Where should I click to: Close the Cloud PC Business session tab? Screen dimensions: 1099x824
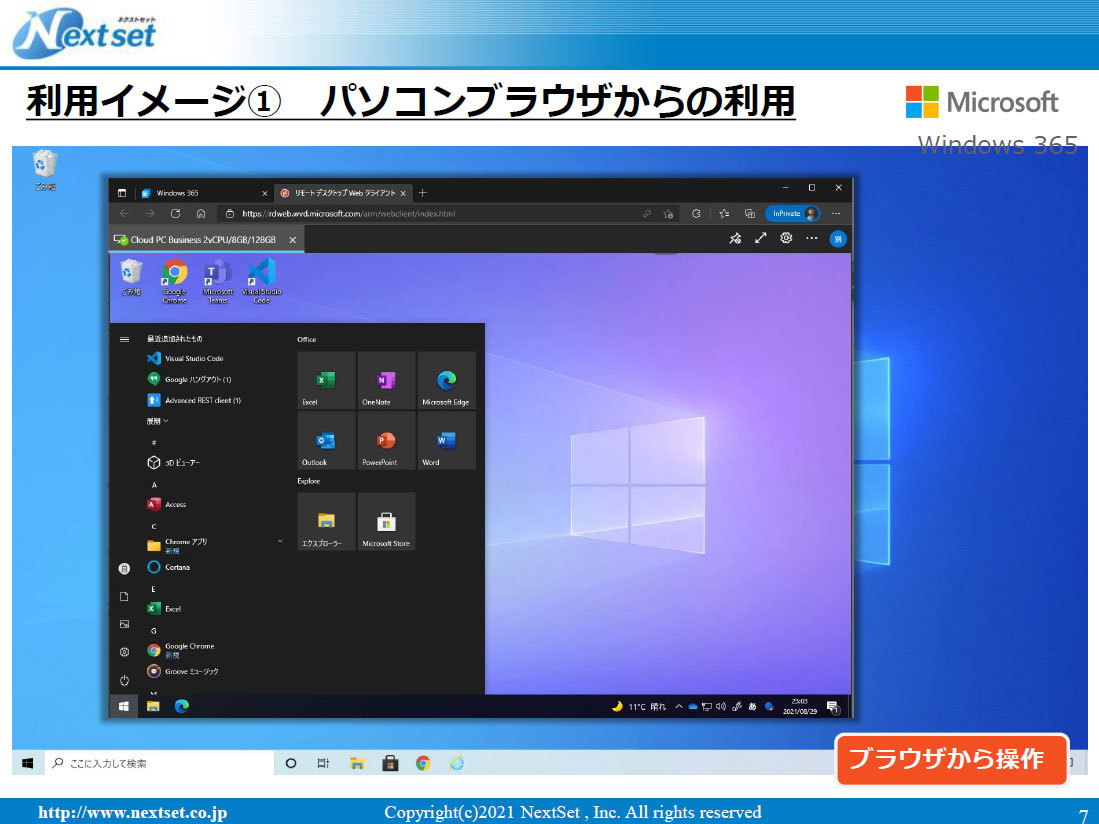(293, 240)
